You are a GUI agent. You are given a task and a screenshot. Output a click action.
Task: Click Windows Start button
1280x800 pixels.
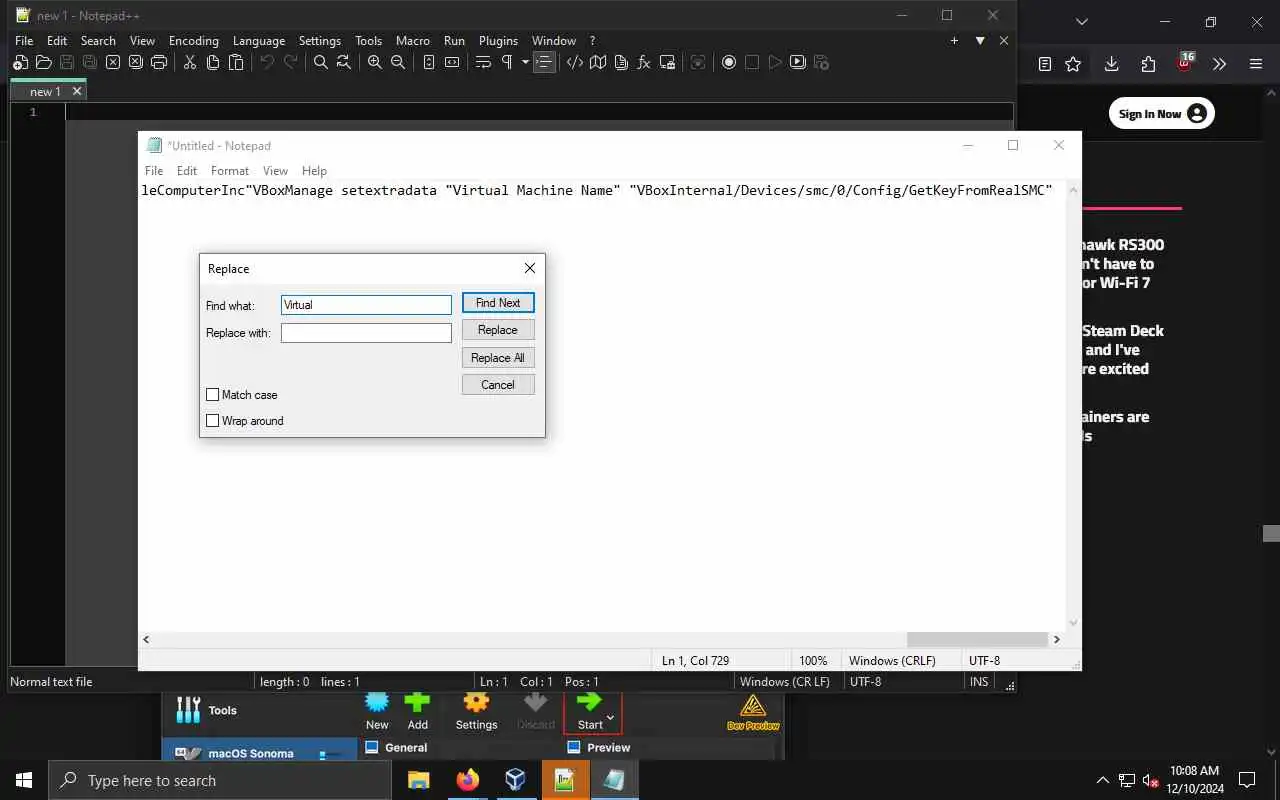(x=24, y=780)
